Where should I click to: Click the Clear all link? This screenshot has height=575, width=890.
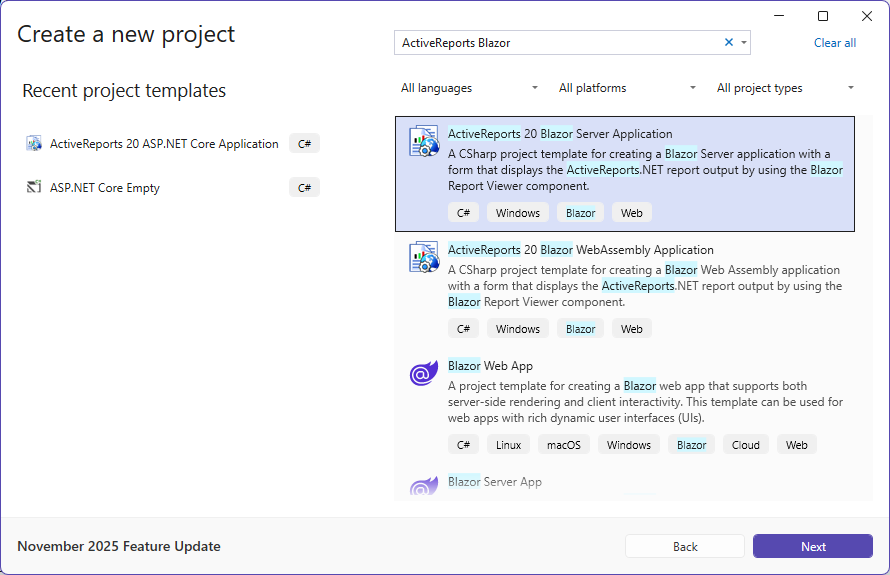click(834, 43)
